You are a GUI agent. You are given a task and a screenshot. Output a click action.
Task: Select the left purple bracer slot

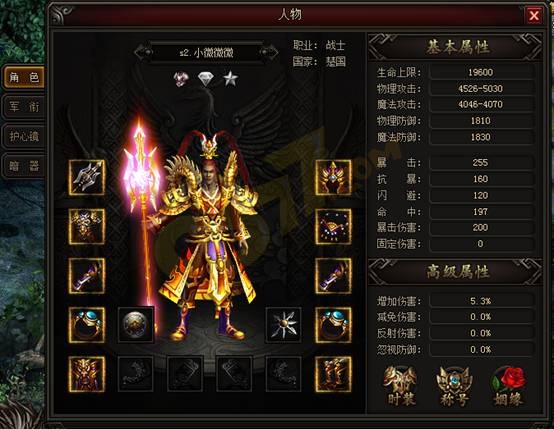(87, 276)
